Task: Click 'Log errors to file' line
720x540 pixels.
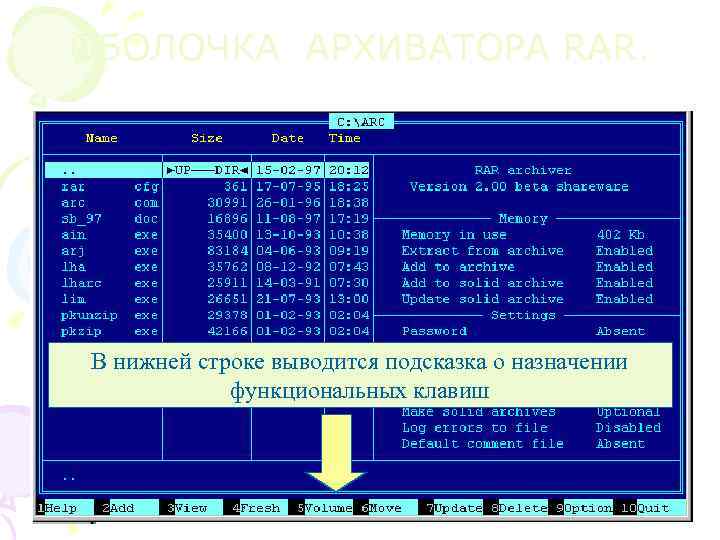Action: click(x=531, y=428)
